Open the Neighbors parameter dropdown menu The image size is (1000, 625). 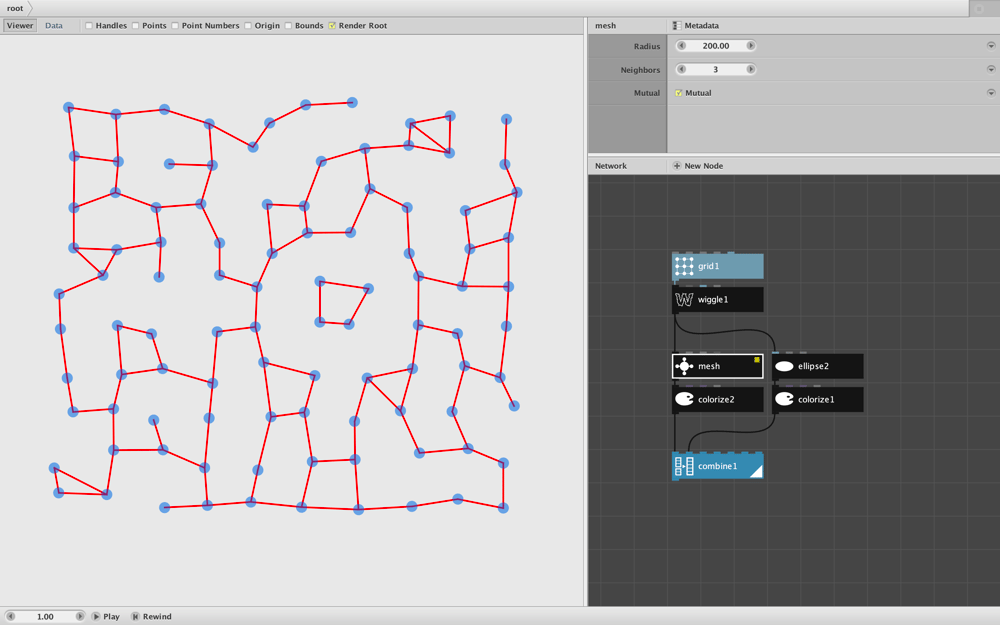tap(991, 70)
